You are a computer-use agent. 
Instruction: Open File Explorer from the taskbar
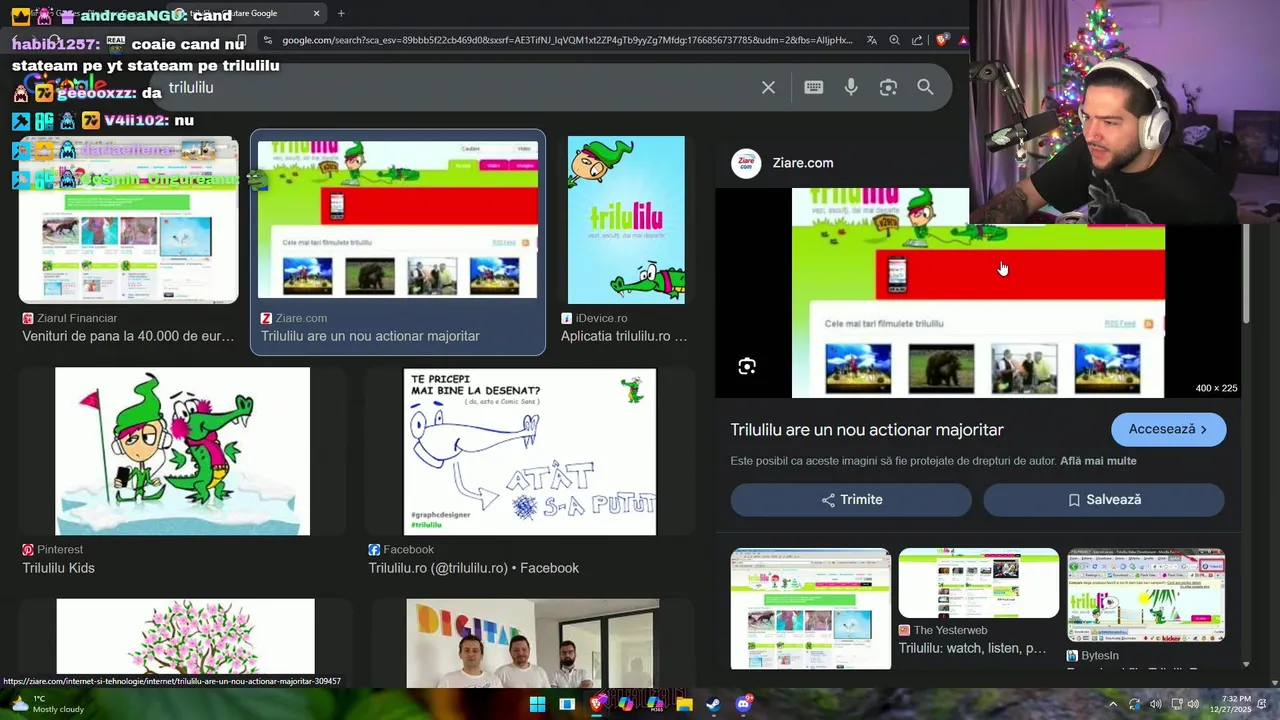684,704
